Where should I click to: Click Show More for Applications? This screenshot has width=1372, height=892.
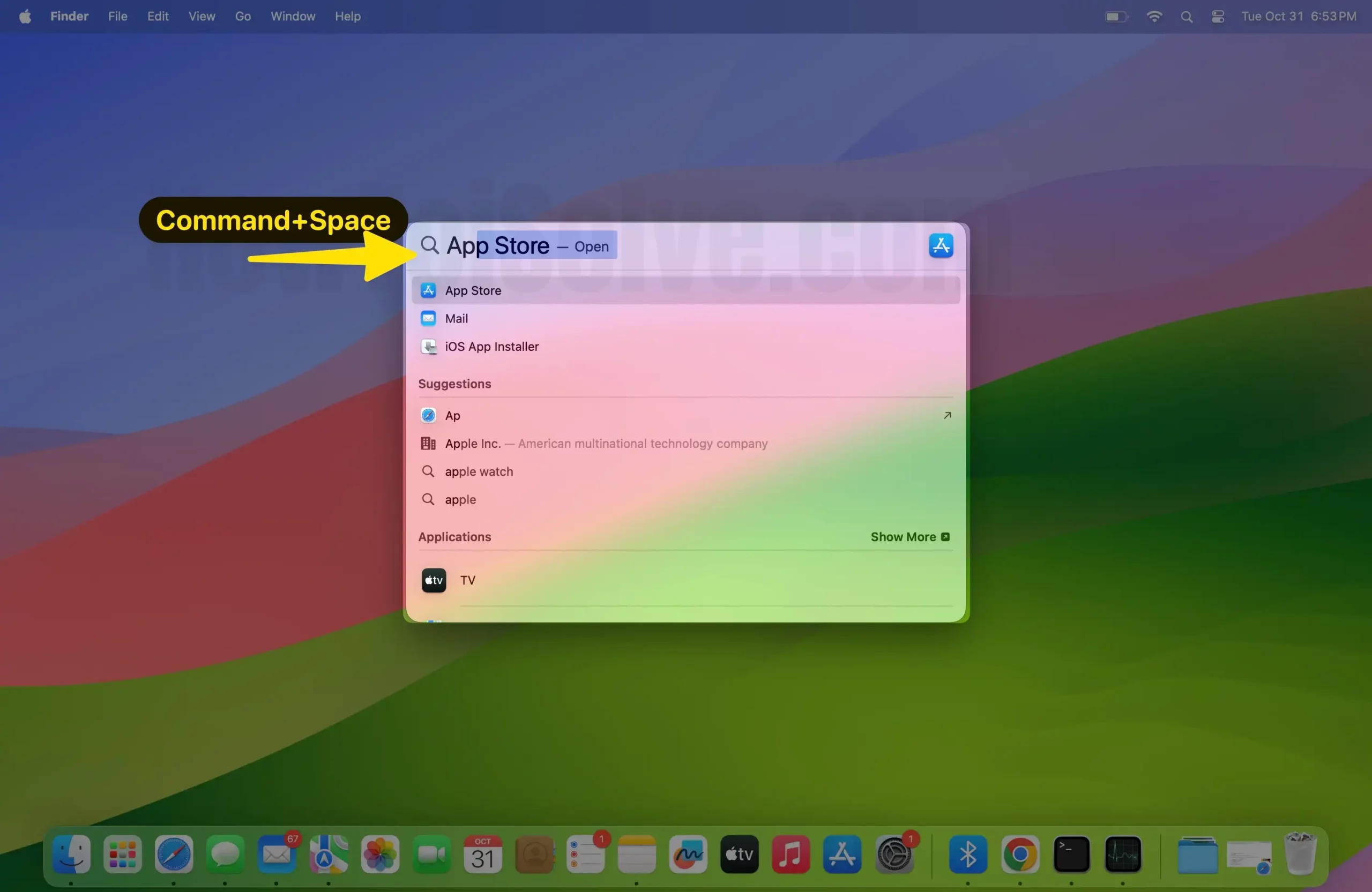(x=909, y=537)
